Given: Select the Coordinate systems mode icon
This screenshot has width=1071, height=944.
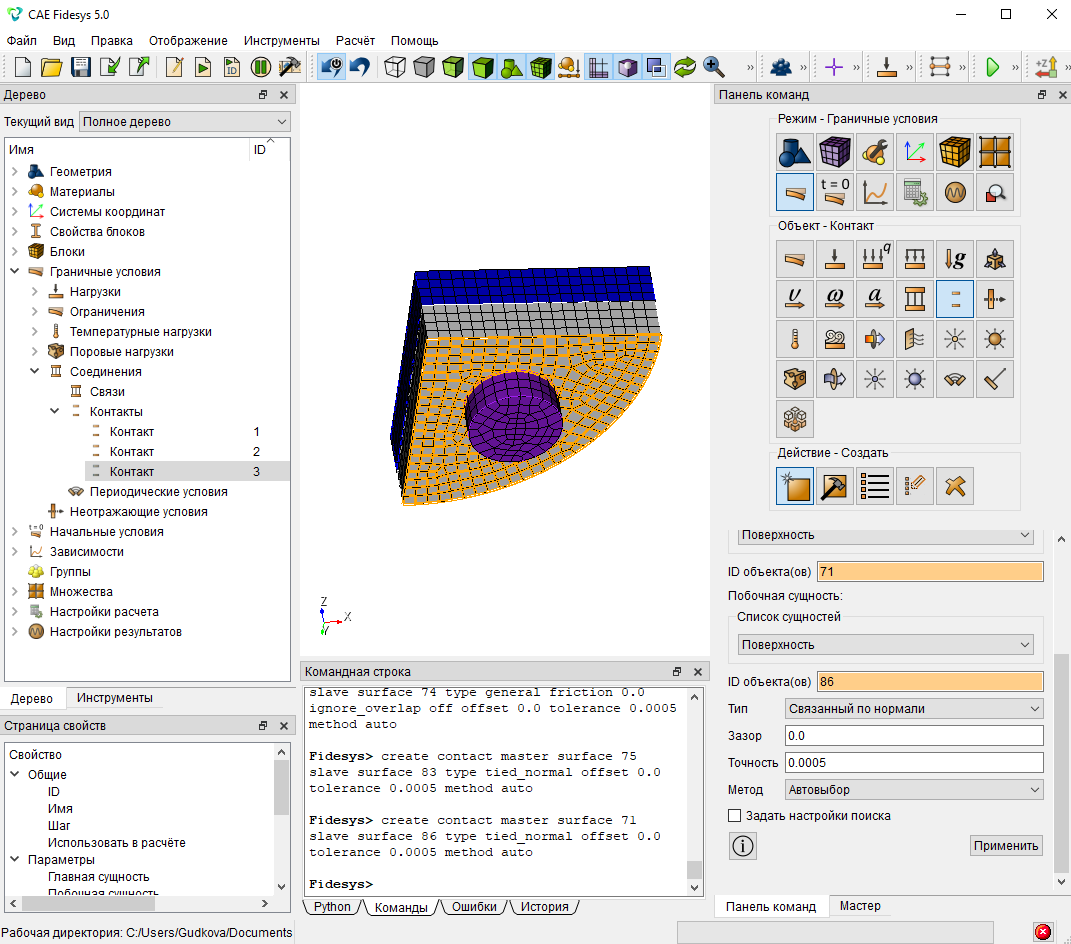Looking at the screenshot, I should (915, 152).
